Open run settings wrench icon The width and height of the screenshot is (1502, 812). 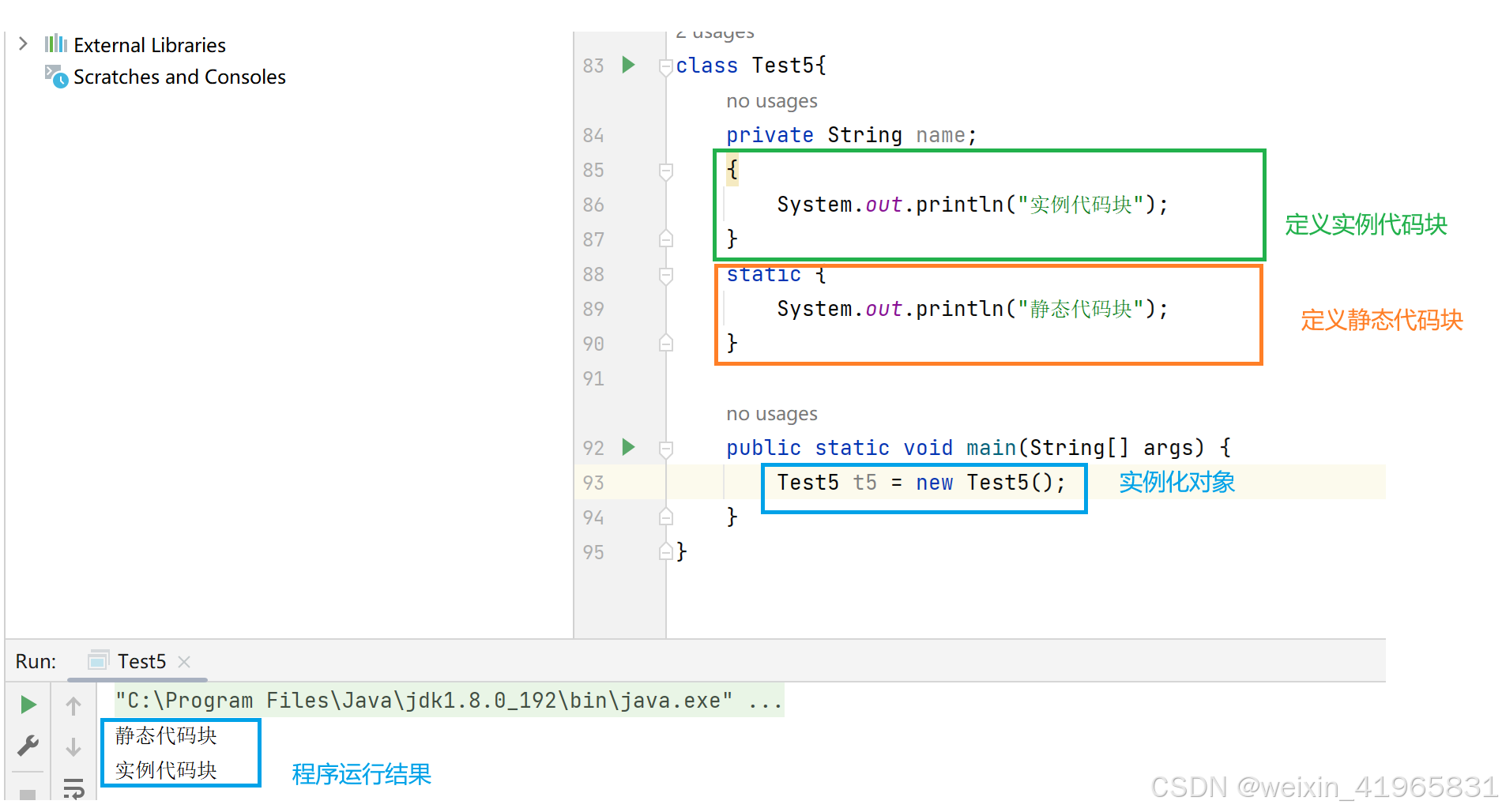pyautogui.click(x=28, y=745)
